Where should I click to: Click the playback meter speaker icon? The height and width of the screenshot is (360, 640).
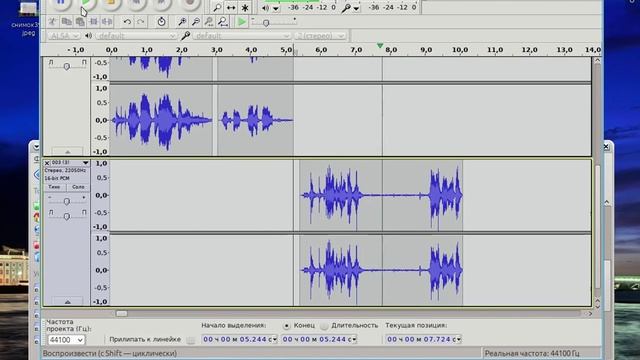click(x=266, y=8)
